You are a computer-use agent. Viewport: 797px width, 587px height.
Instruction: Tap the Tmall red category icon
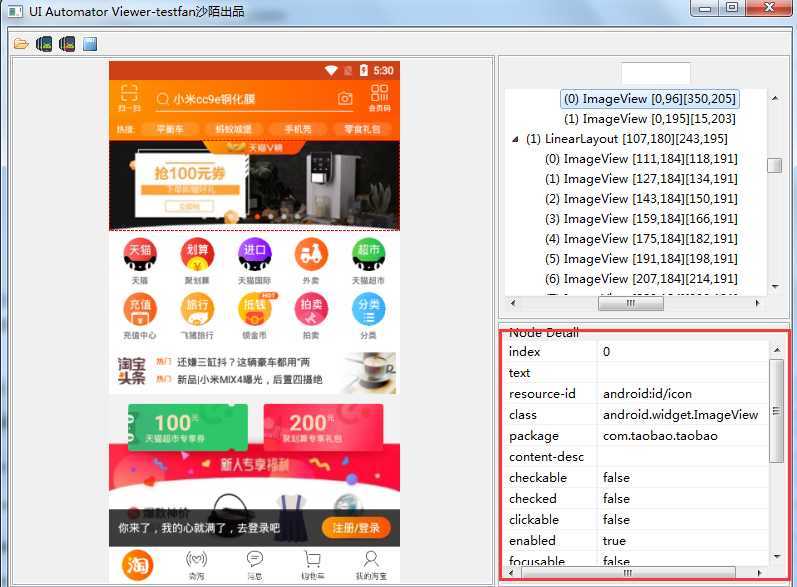point(140,254)
